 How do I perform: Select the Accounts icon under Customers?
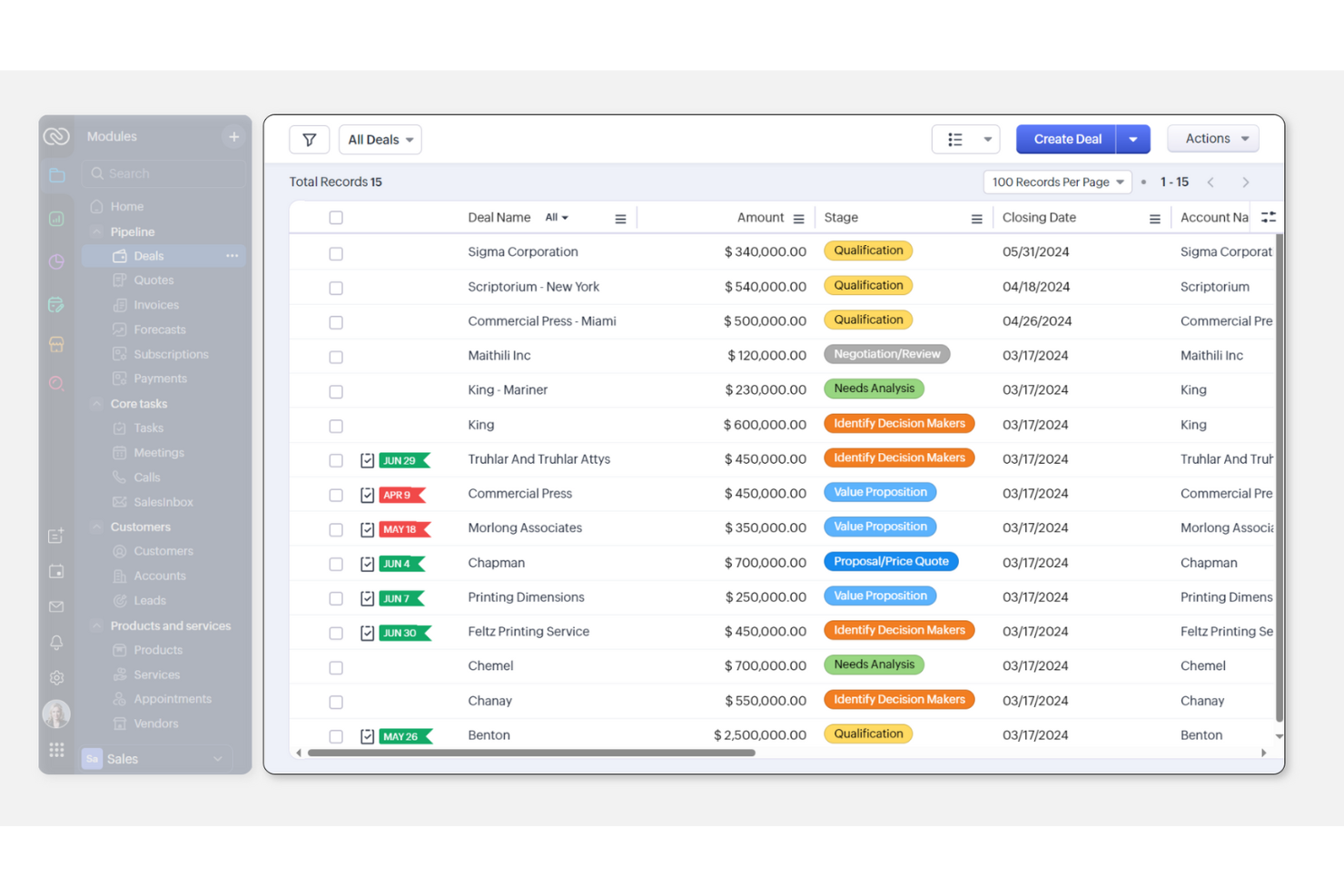point(119,575)
